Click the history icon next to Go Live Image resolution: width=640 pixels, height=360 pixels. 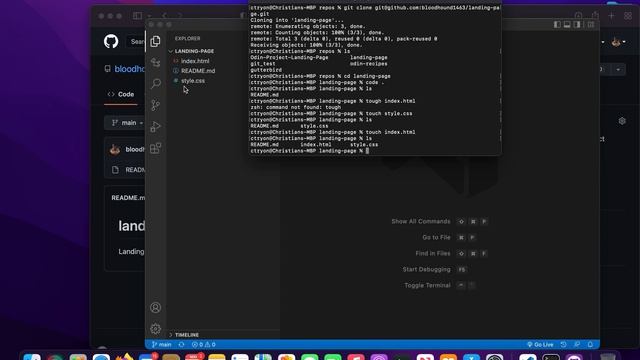click(563, 344)
